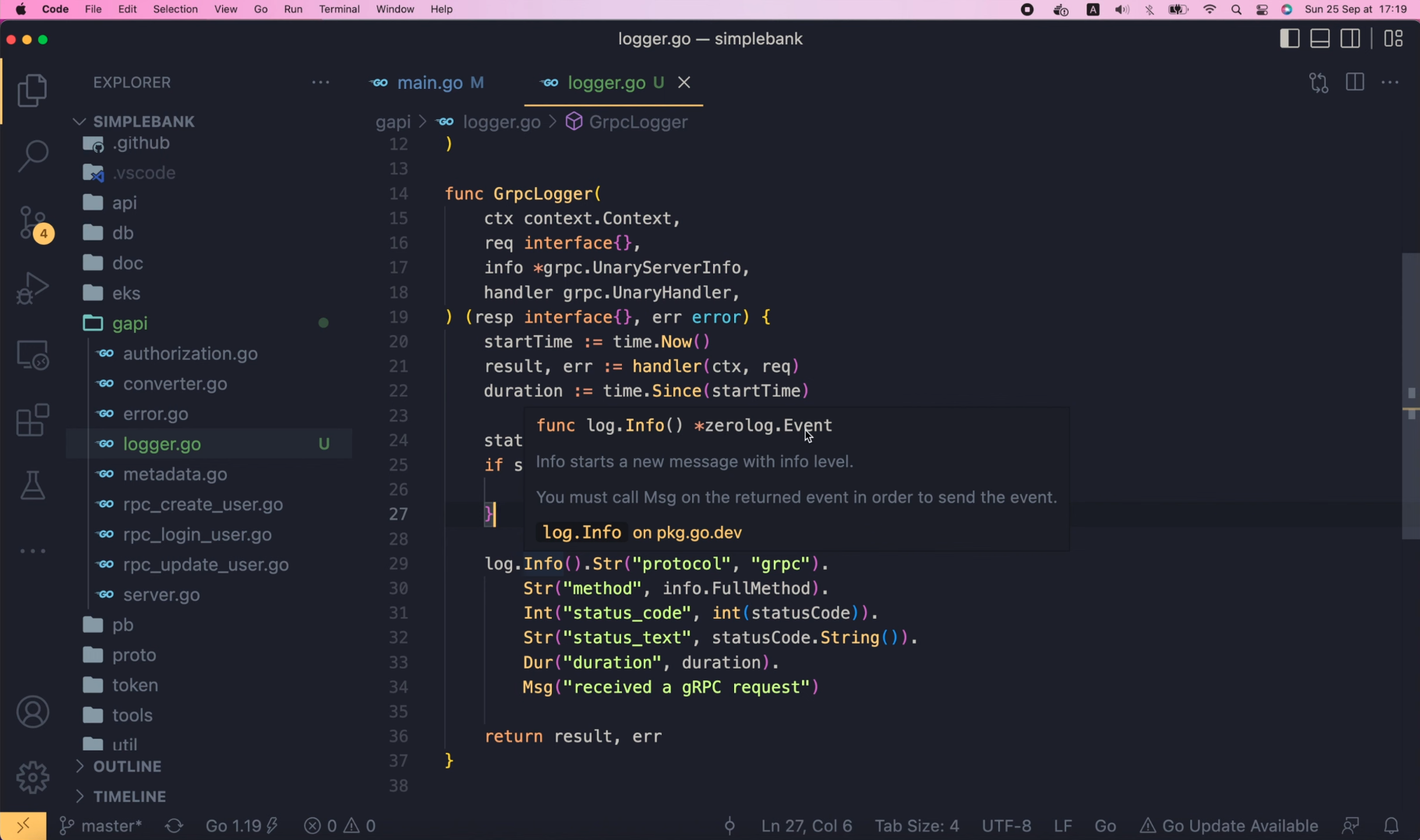Toggle secondary side bar visibility
The image size is (1420, 840).
tap(1350, 38)
